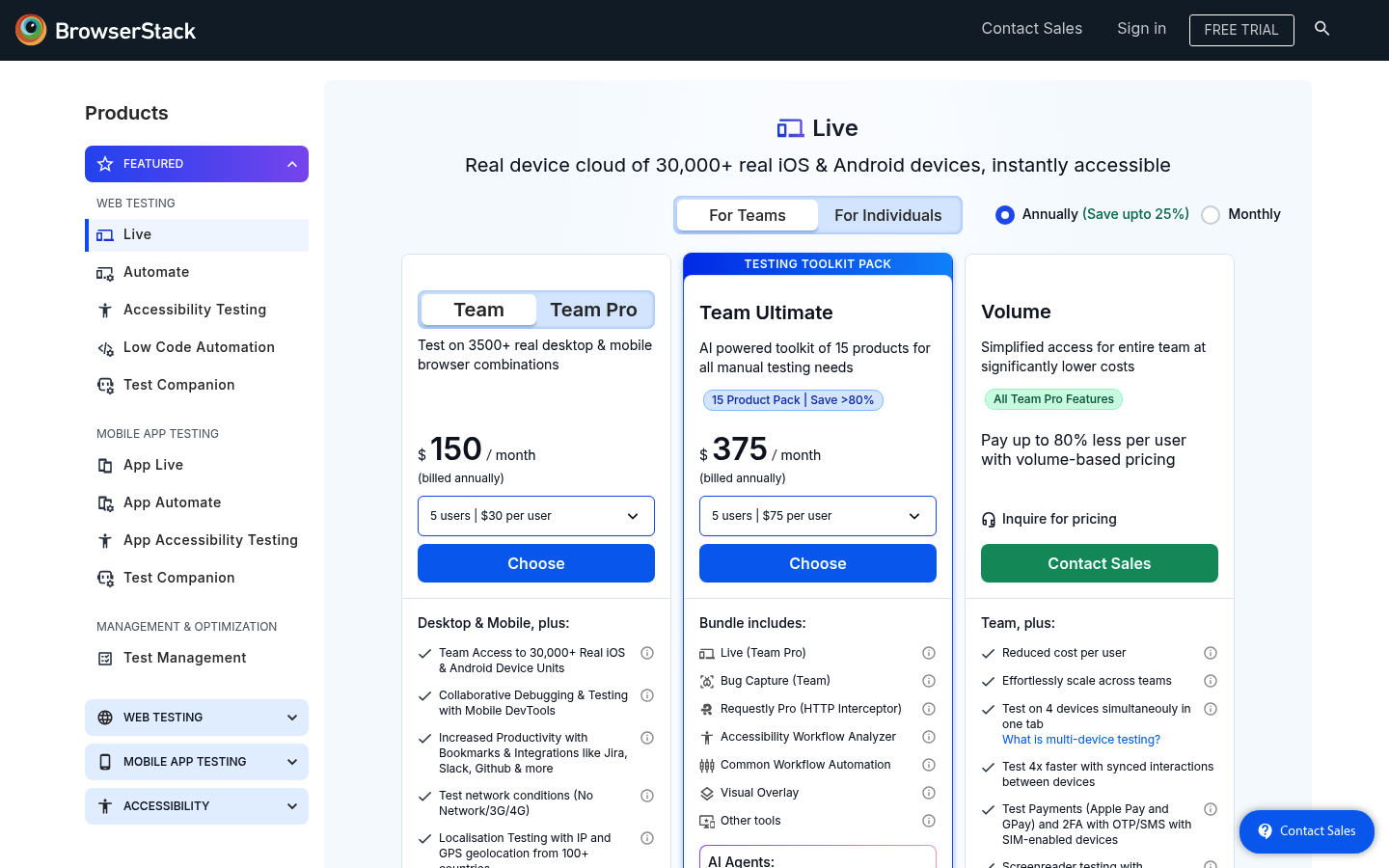Click the Bug Capture icon in bundle list

point(707,682)
